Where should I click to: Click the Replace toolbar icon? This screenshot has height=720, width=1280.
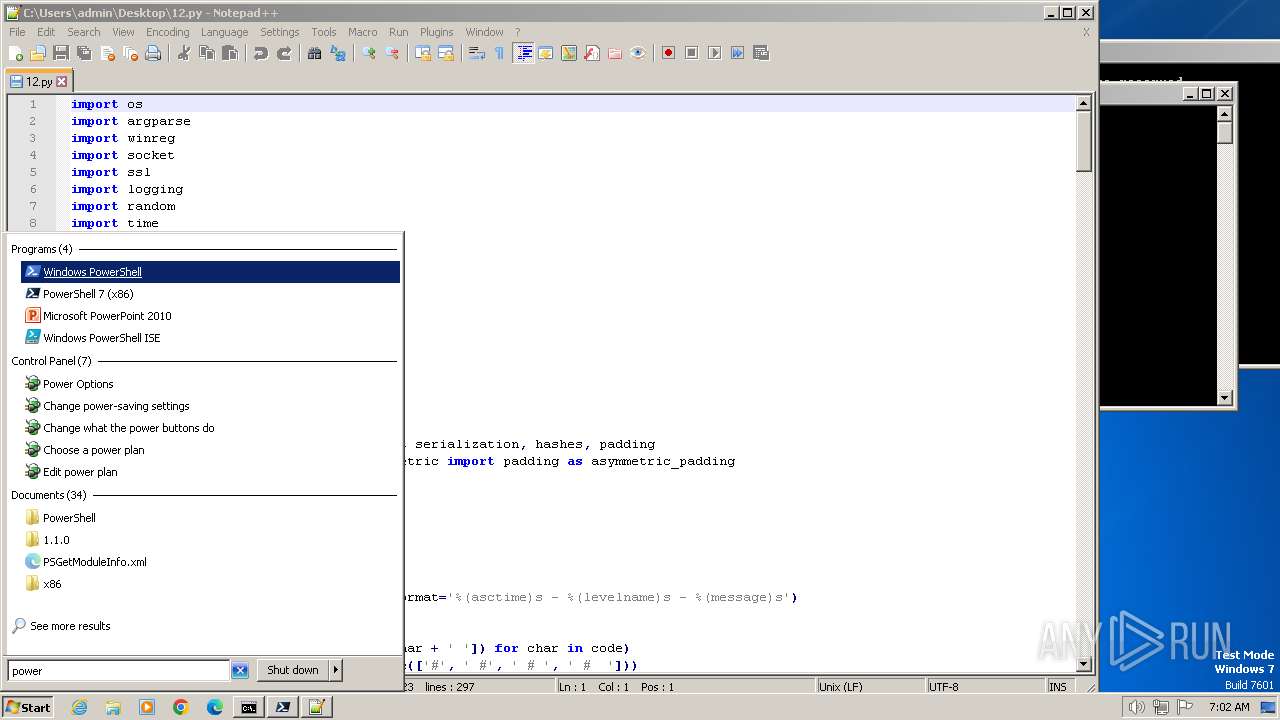click(338, 53)
